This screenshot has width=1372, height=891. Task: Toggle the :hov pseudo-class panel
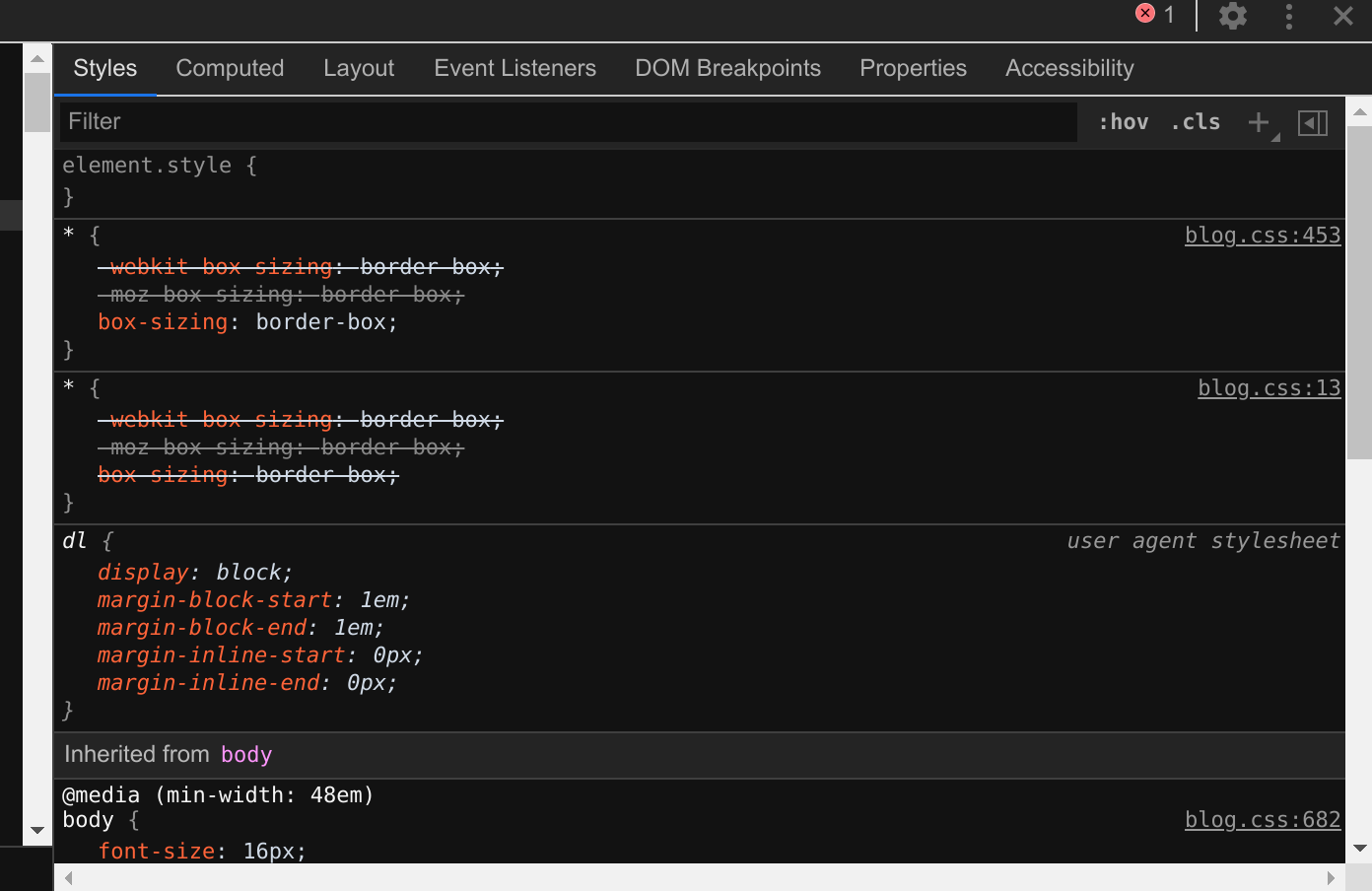tap(1123, 121)
